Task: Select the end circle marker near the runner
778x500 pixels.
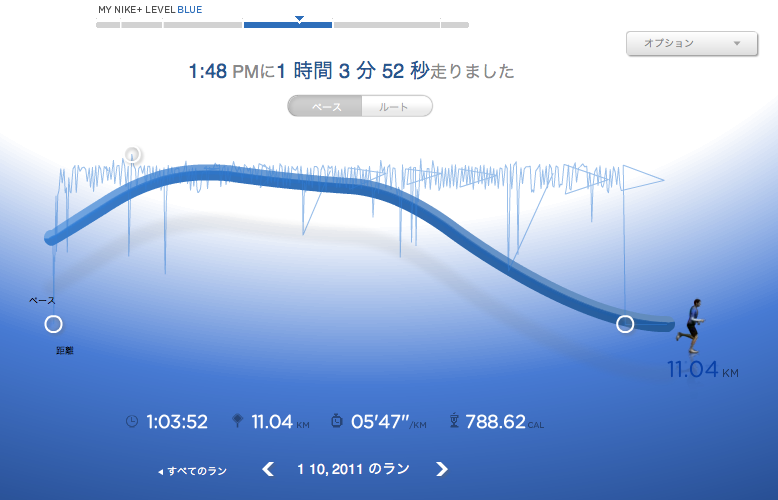Action: click(x=625, y=324)
